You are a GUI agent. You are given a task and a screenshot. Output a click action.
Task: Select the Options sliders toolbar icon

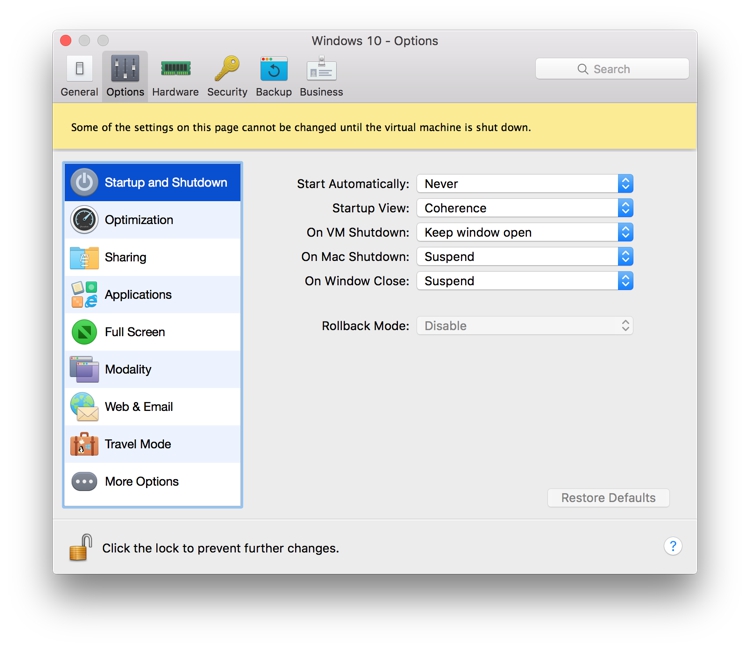tap(125, 68)
